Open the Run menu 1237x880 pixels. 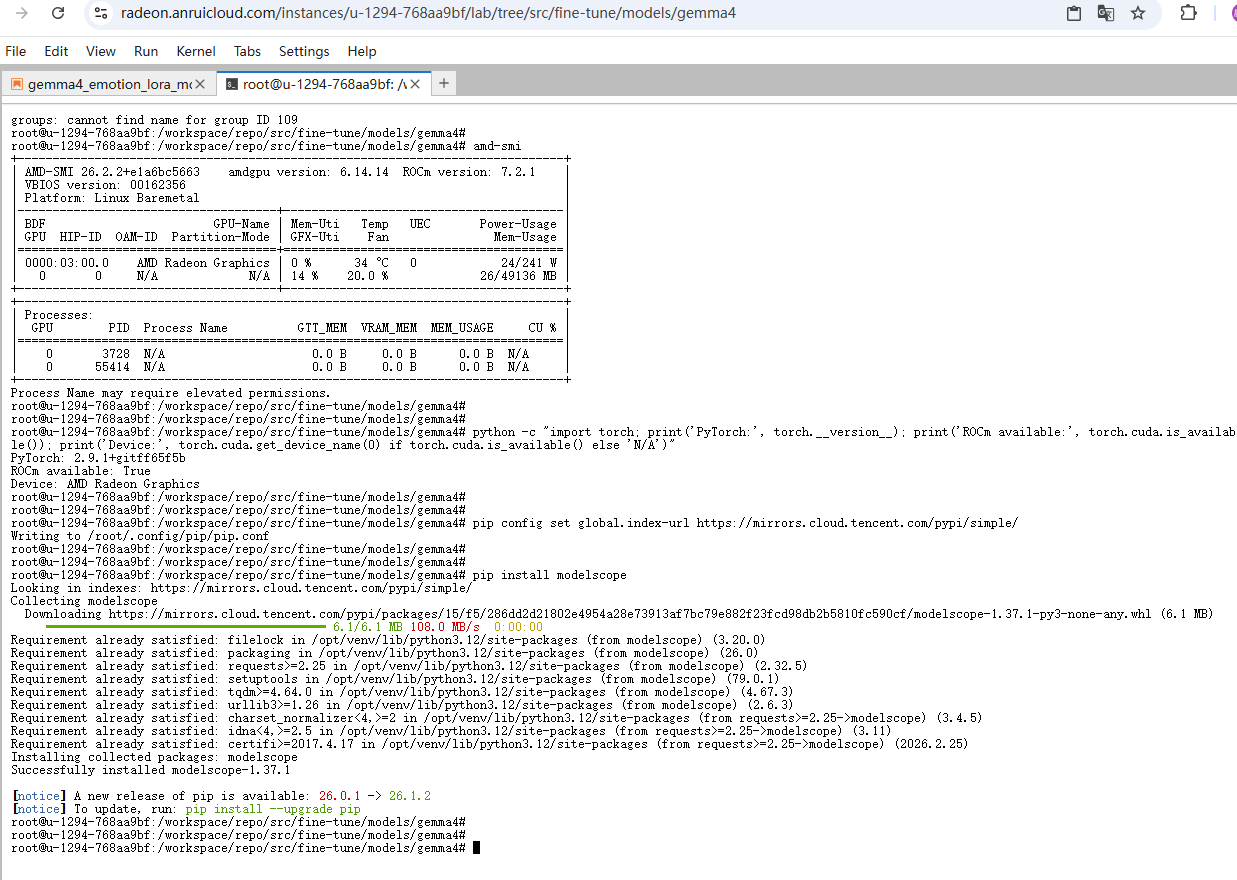coord(146,51)
